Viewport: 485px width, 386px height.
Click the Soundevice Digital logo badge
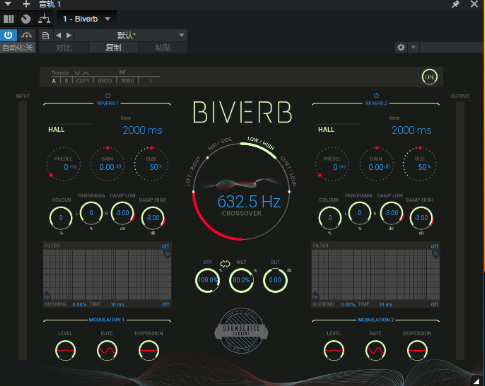[241, 331]
